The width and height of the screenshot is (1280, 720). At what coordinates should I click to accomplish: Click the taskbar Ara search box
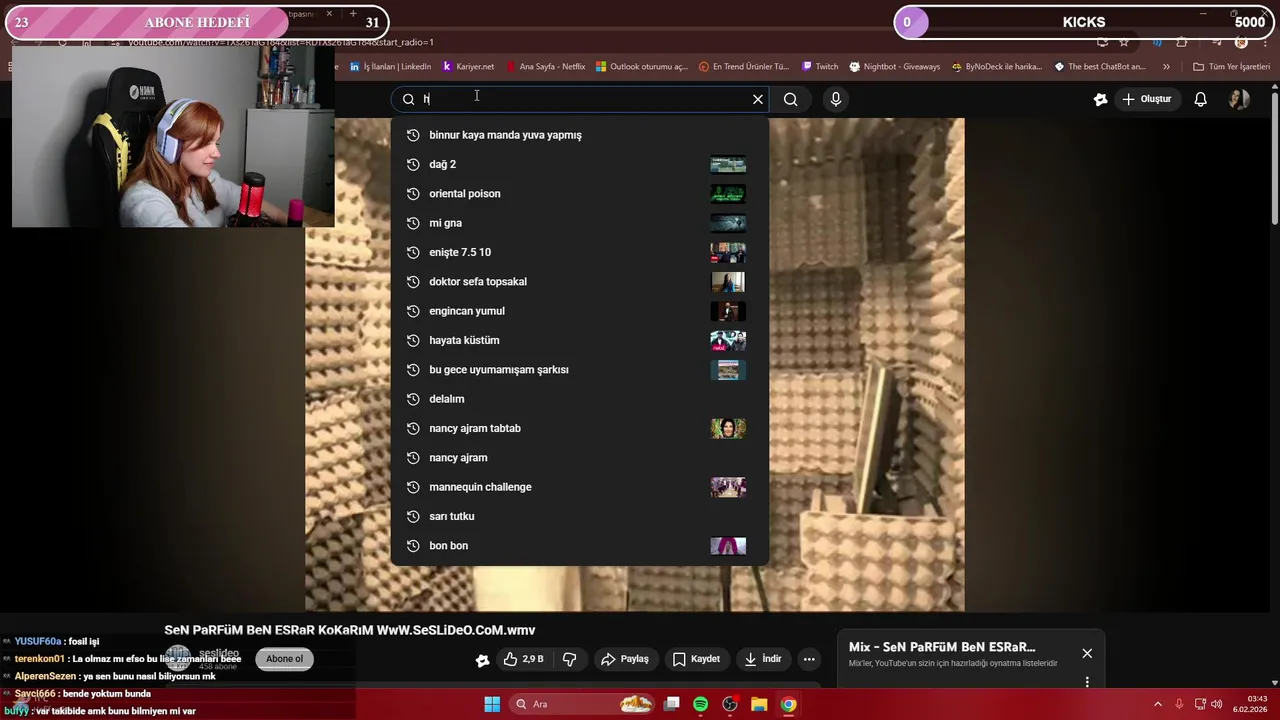583,704
